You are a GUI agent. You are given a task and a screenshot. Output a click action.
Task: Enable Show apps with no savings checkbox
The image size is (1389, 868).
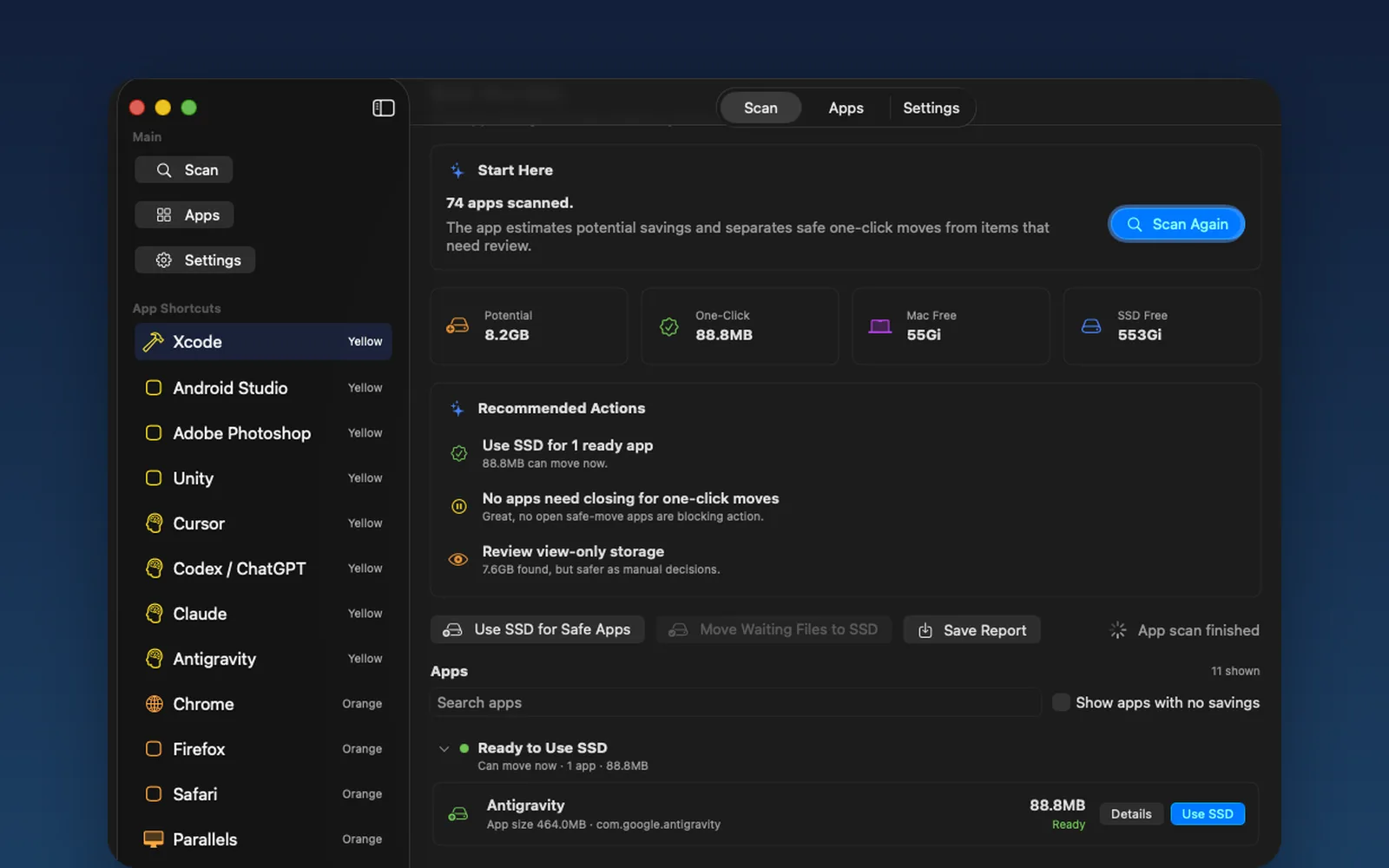tap(1061, 702)
